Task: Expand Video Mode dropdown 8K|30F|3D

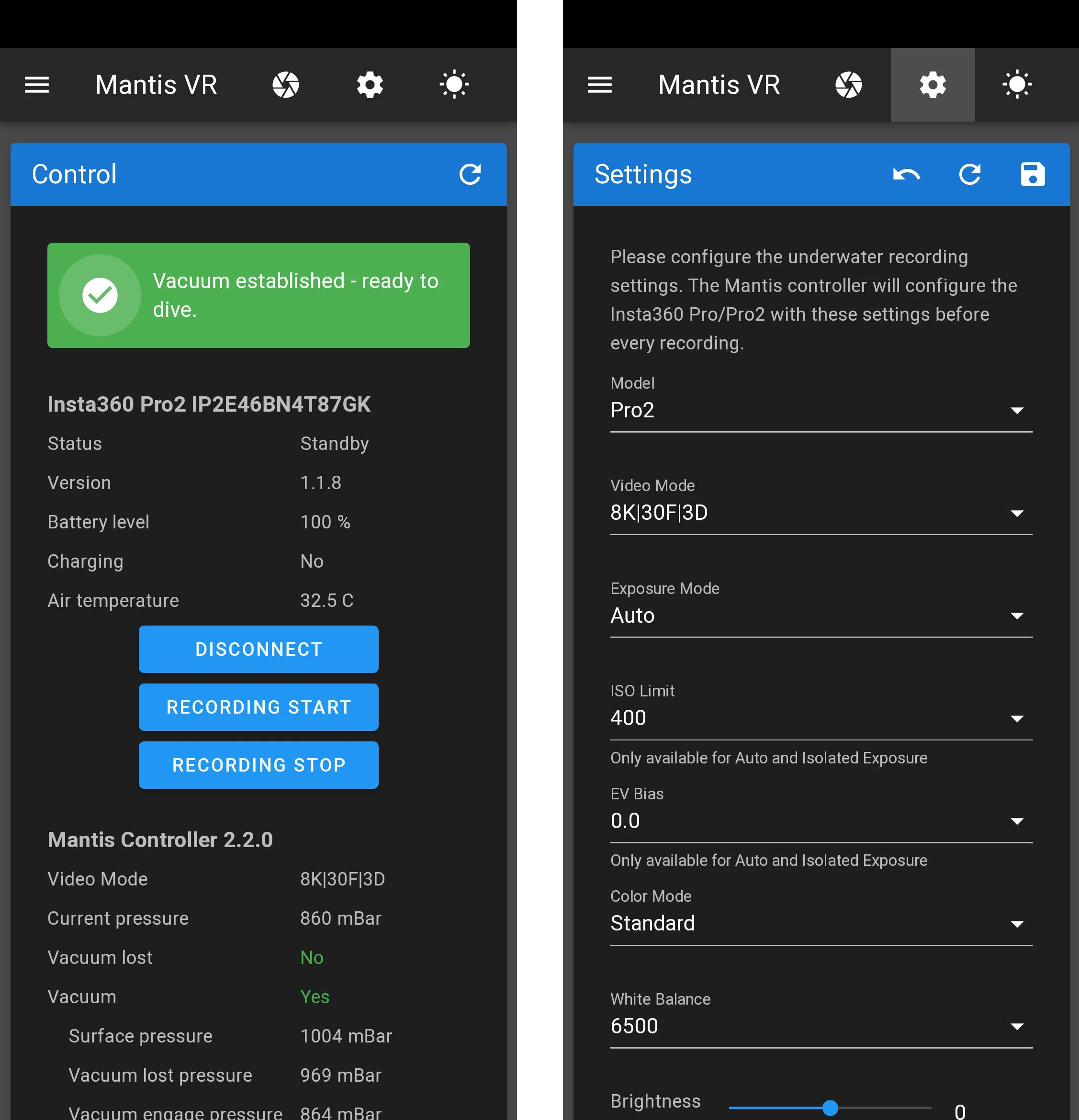Action: pyautogui.click(x=820, y=513)
